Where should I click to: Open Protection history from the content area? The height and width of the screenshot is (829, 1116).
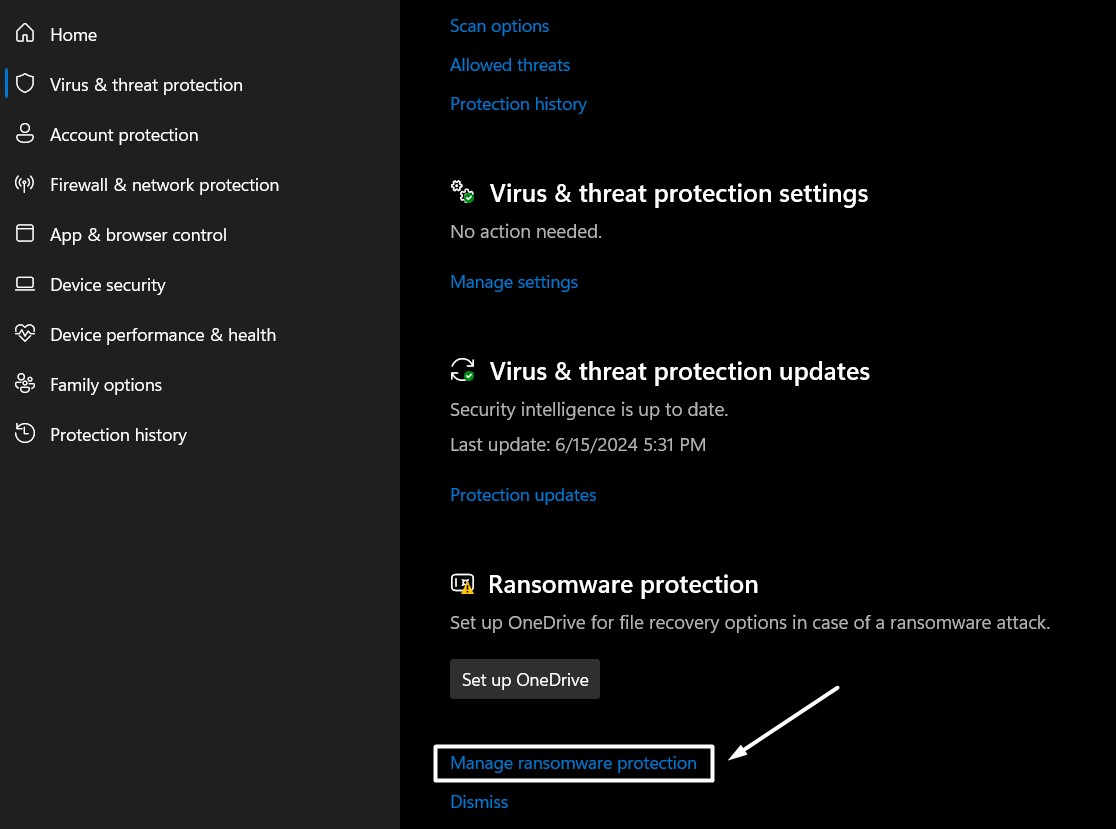[x=518, y=103]
